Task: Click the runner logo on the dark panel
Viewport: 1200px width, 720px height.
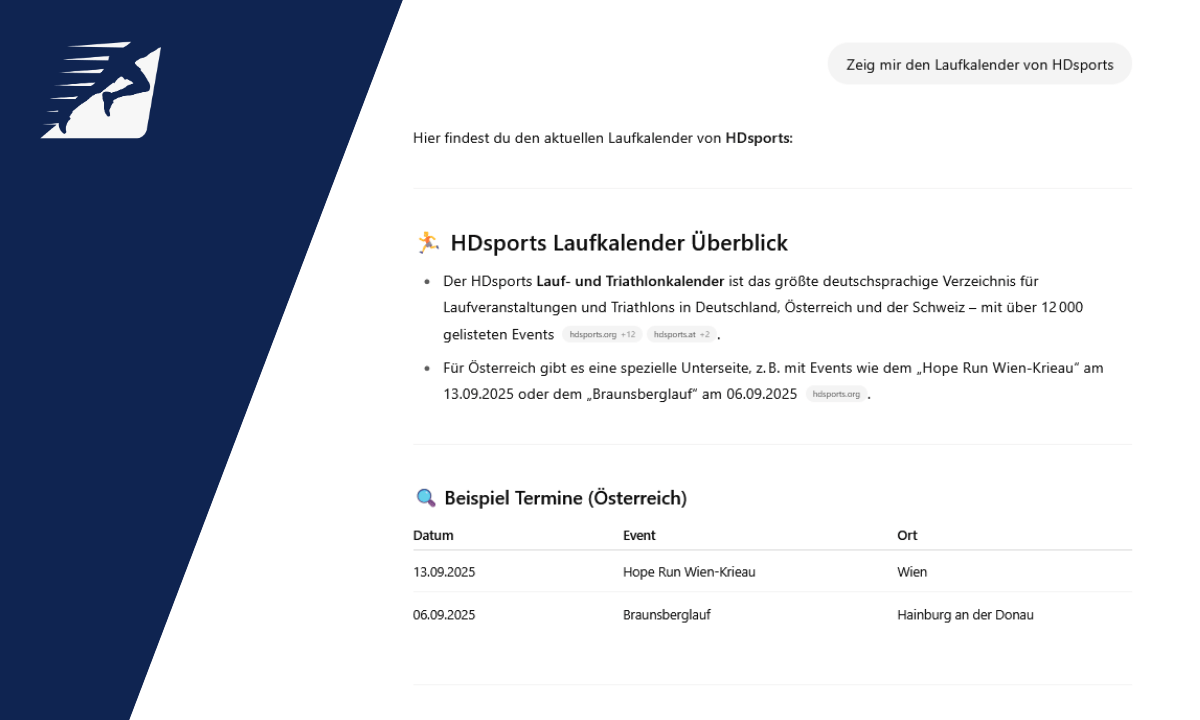Action: pyautogui.click(x=100, y=90)
